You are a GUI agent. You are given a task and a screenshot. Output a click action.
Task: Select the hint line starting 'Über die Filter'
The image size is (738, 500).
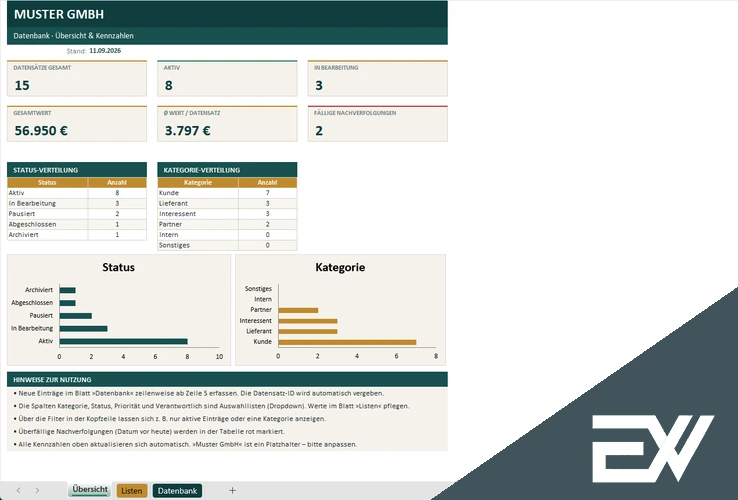point(169,419)
